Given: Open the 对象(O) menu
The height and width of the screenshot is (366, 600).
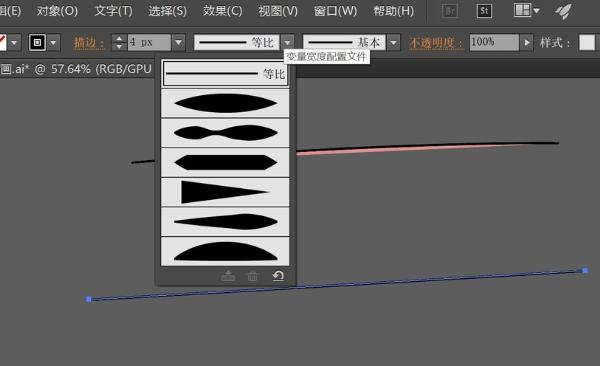Looking at the screenshot, I should click(x=57, y=11).
